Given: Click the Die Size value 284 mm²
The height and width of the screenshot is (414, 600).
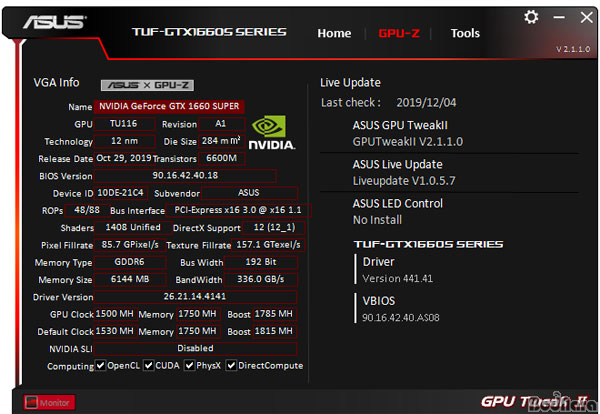Looking at the screenshot, I should [222, 141].
